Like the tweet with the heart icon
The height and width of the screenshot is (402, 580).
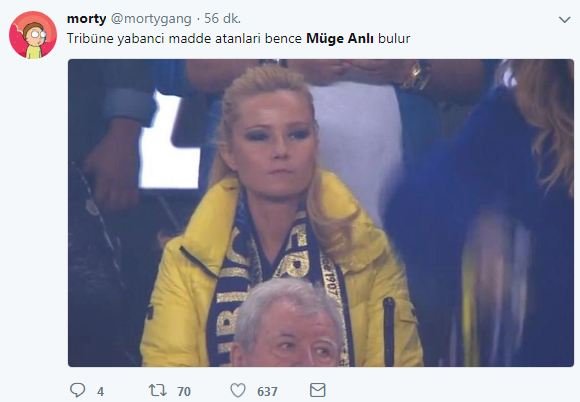[x=238, y=390]
